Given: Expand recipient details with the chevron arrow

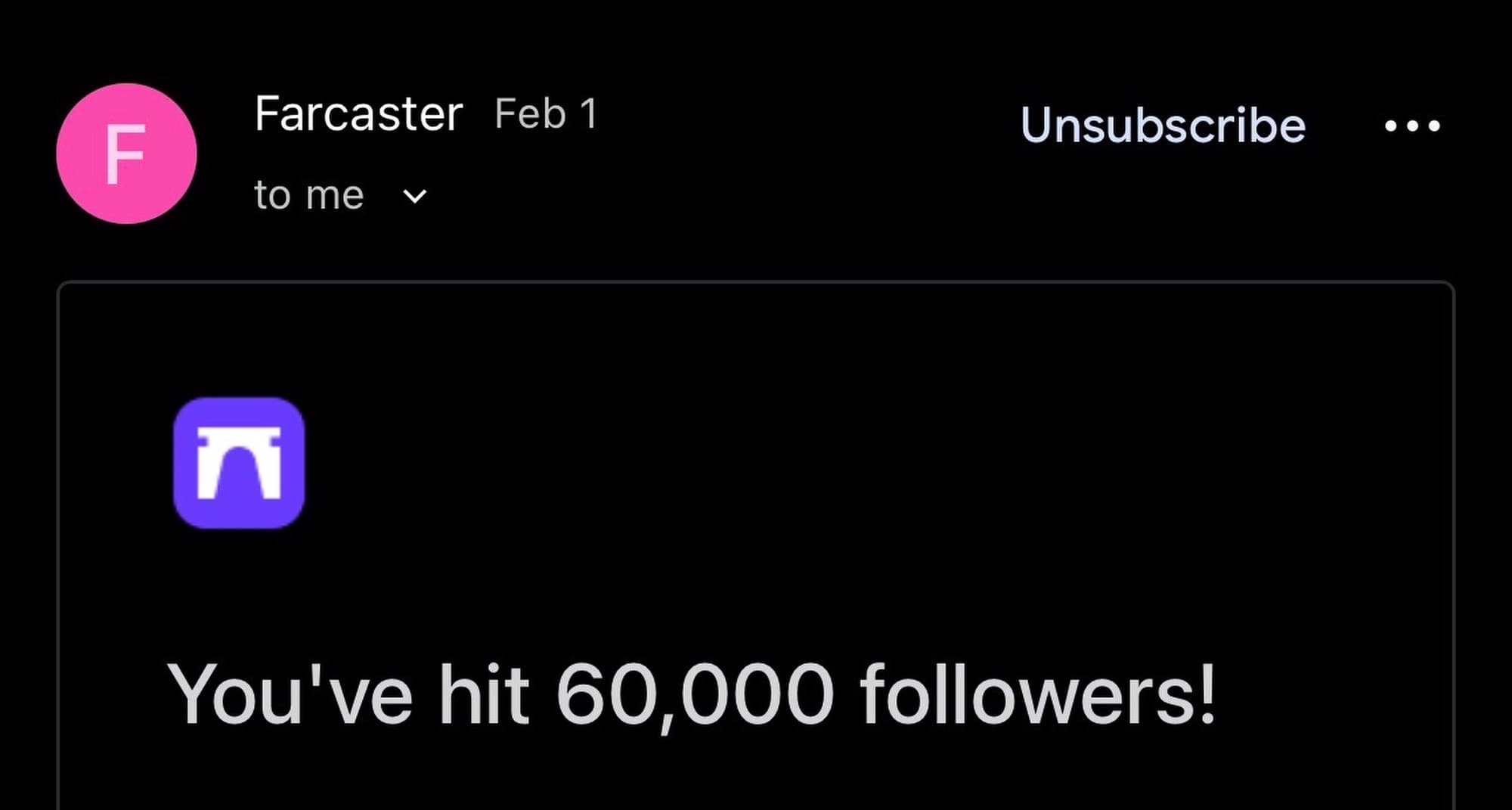Looking at the screenshot, I should pos(414,197).
